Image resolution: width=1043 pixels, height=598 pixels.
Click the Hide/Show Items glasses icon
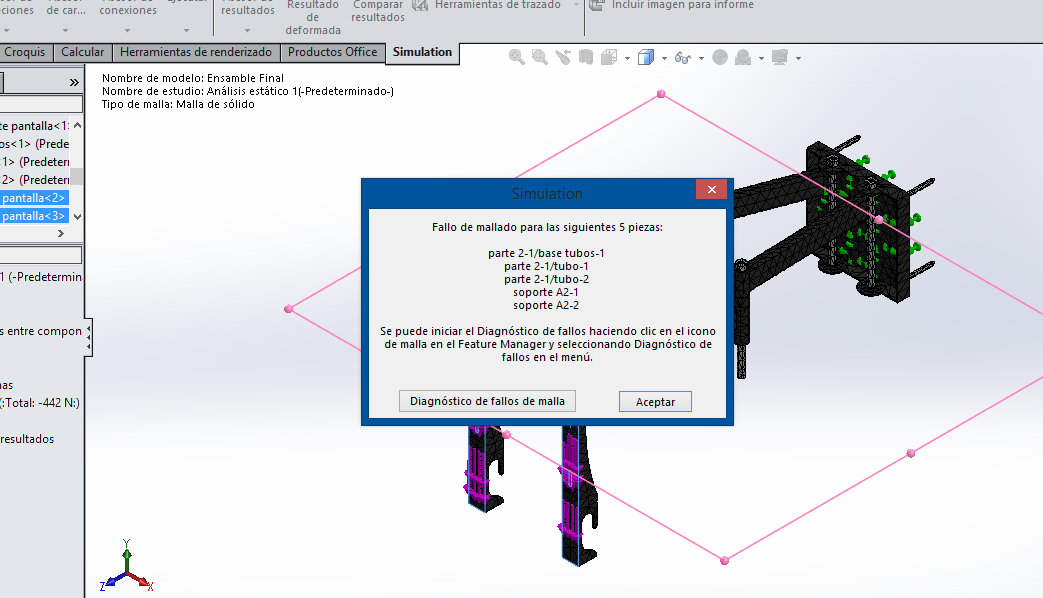pyautogui.click(x=682, y=58)
